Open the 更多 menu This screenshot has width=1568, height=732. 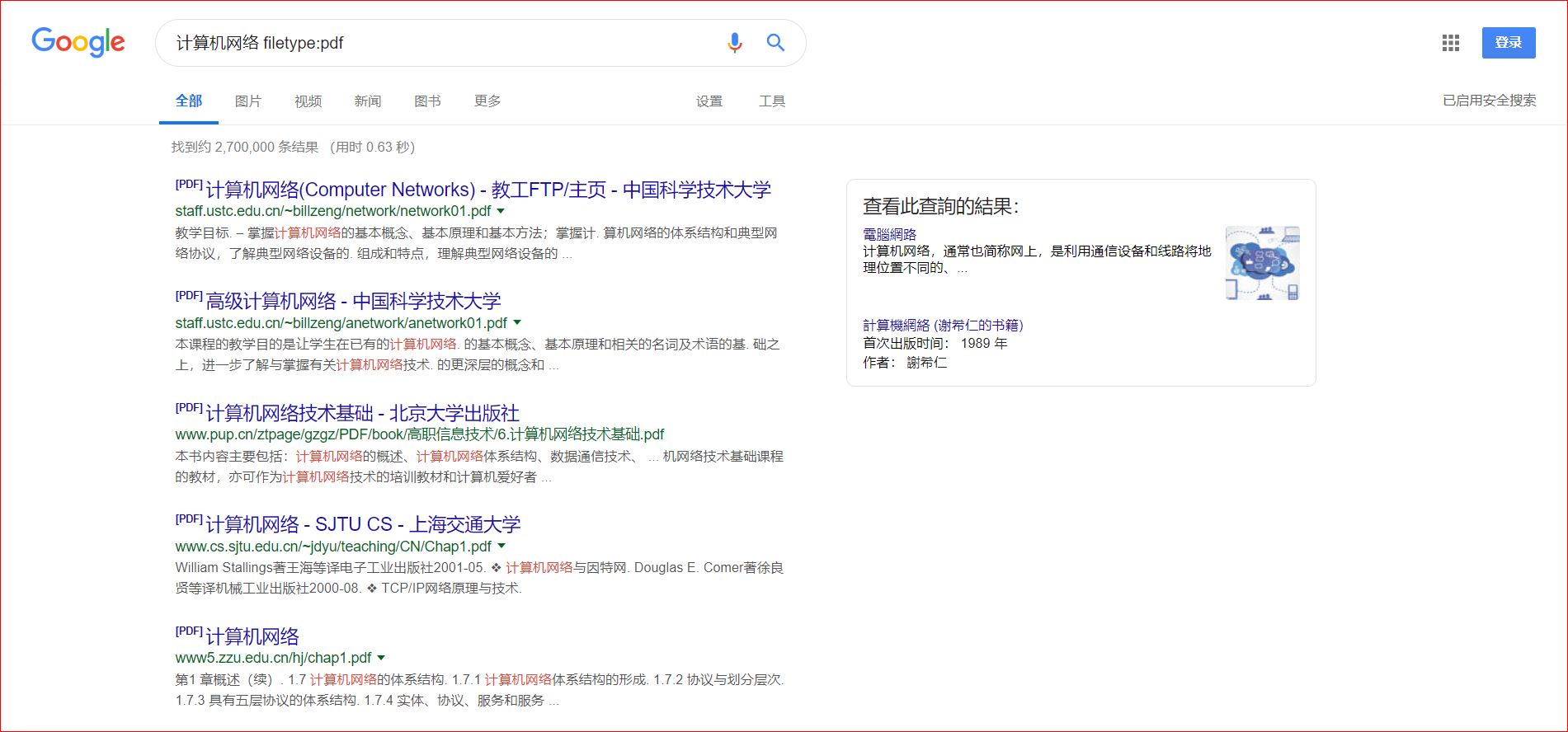click(x=487, y=101)
